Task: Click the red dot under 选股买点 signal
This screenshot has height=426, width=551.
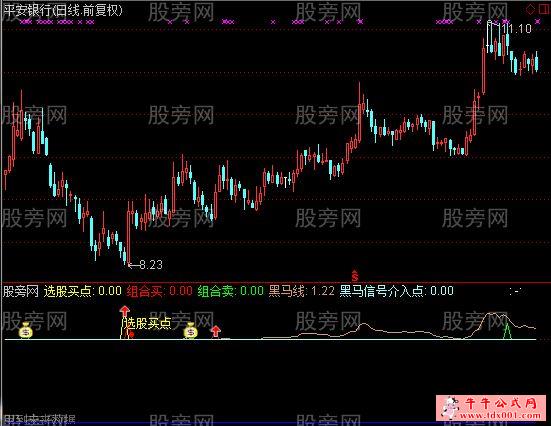Action: (x=132, y=335)
